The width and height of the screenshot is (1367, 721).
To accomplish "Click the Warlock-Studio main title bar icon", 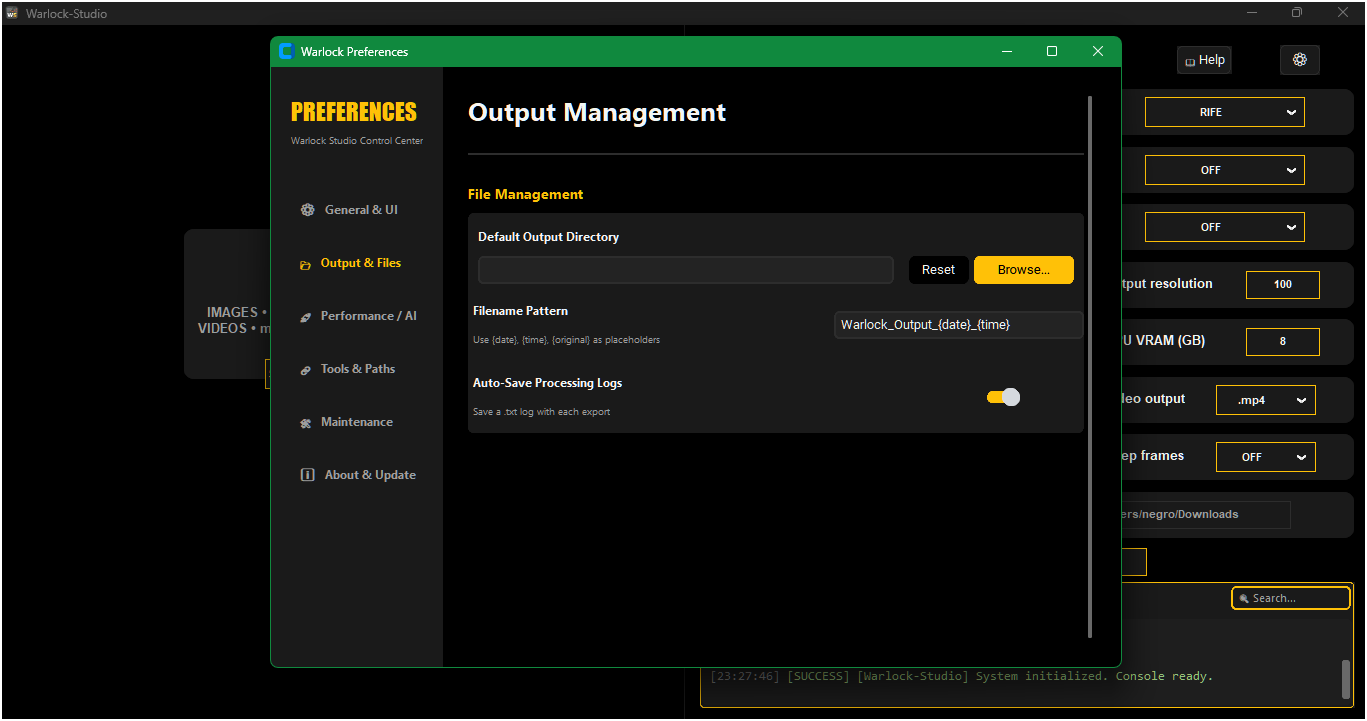I will (x=12, y=13).
